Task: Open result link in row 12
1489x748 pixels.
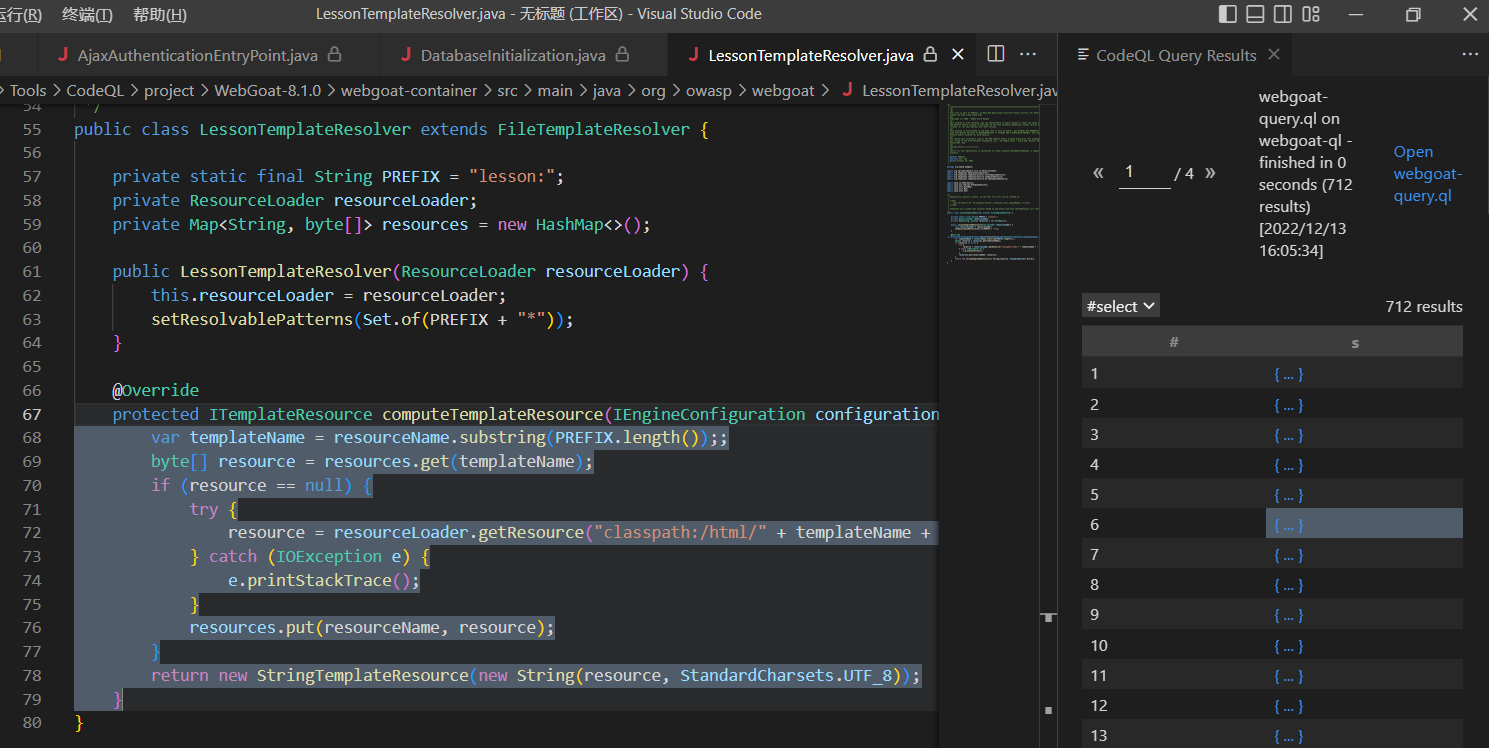Action: point(1288,705)
